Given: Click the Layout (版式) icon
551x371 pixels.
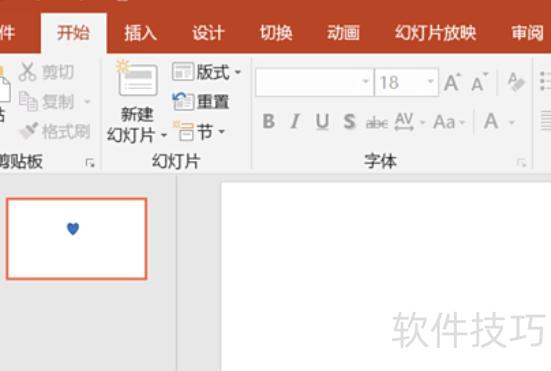Looking at the screenshot, I should point(183,72).
